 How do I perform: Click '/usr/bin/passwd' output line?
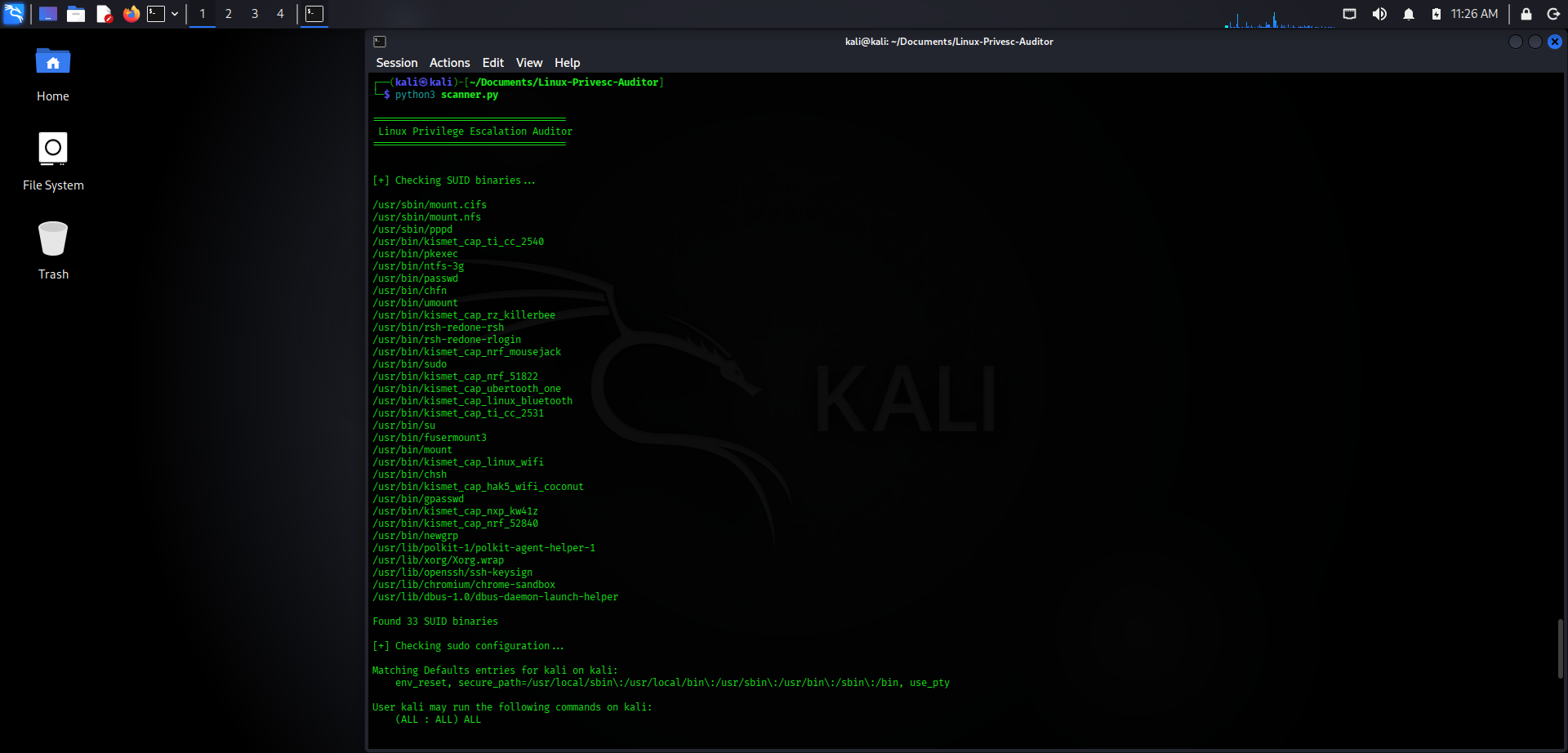tap(416, 278)
